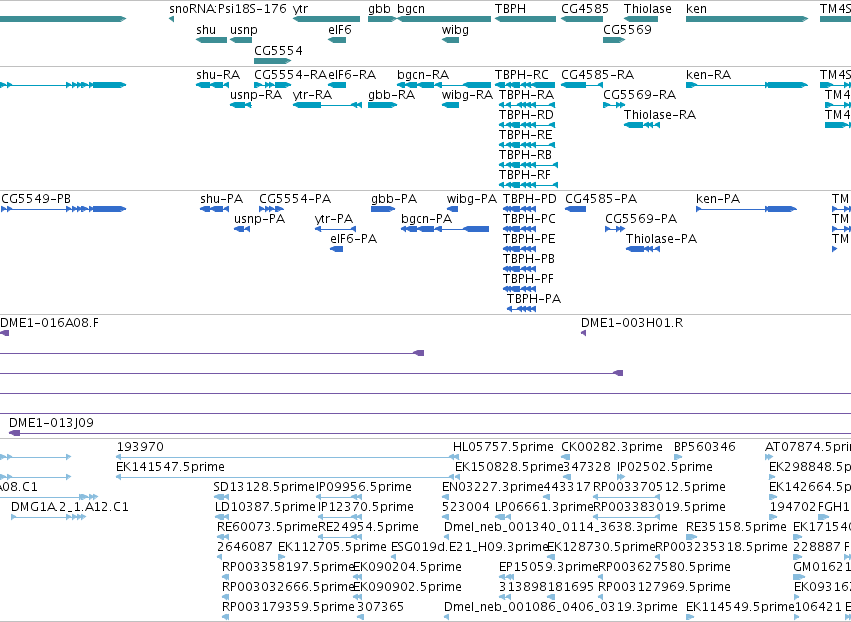851x622 pixels.
Task: Click the gbb-RA transcript label
Action: click(x=391, y=95)
